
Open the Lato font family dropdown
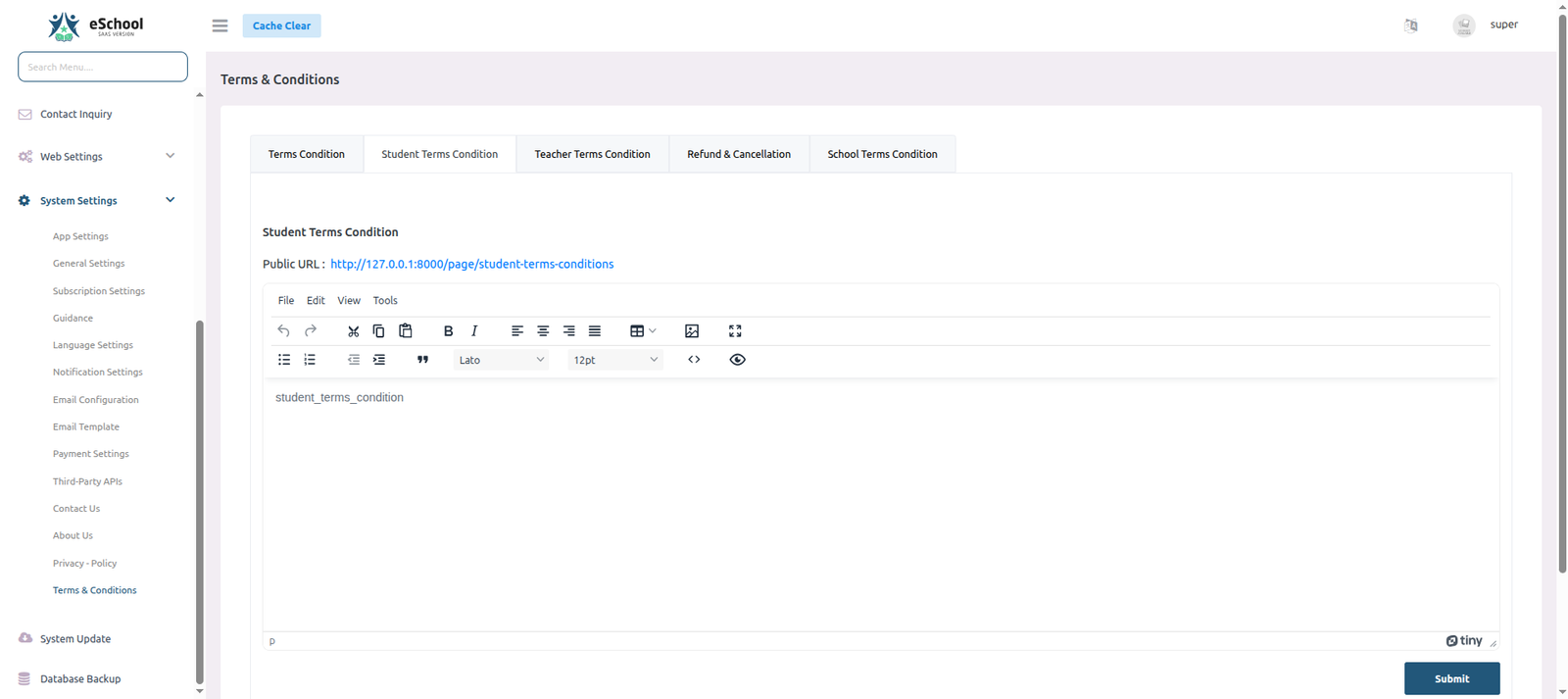501,360
